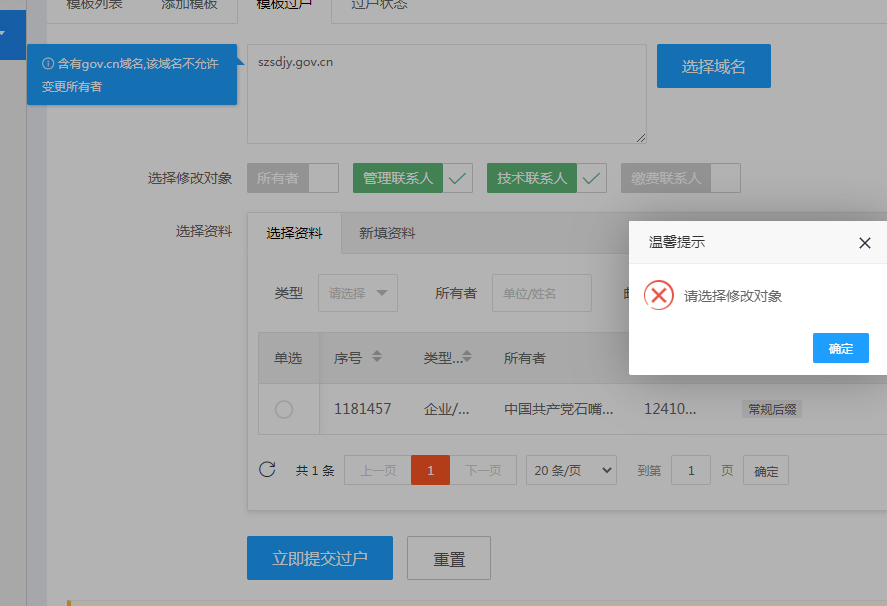Screen dimensions: 887x606
Task: Switch to the 选择资料 tab
Action: [294, 233]
